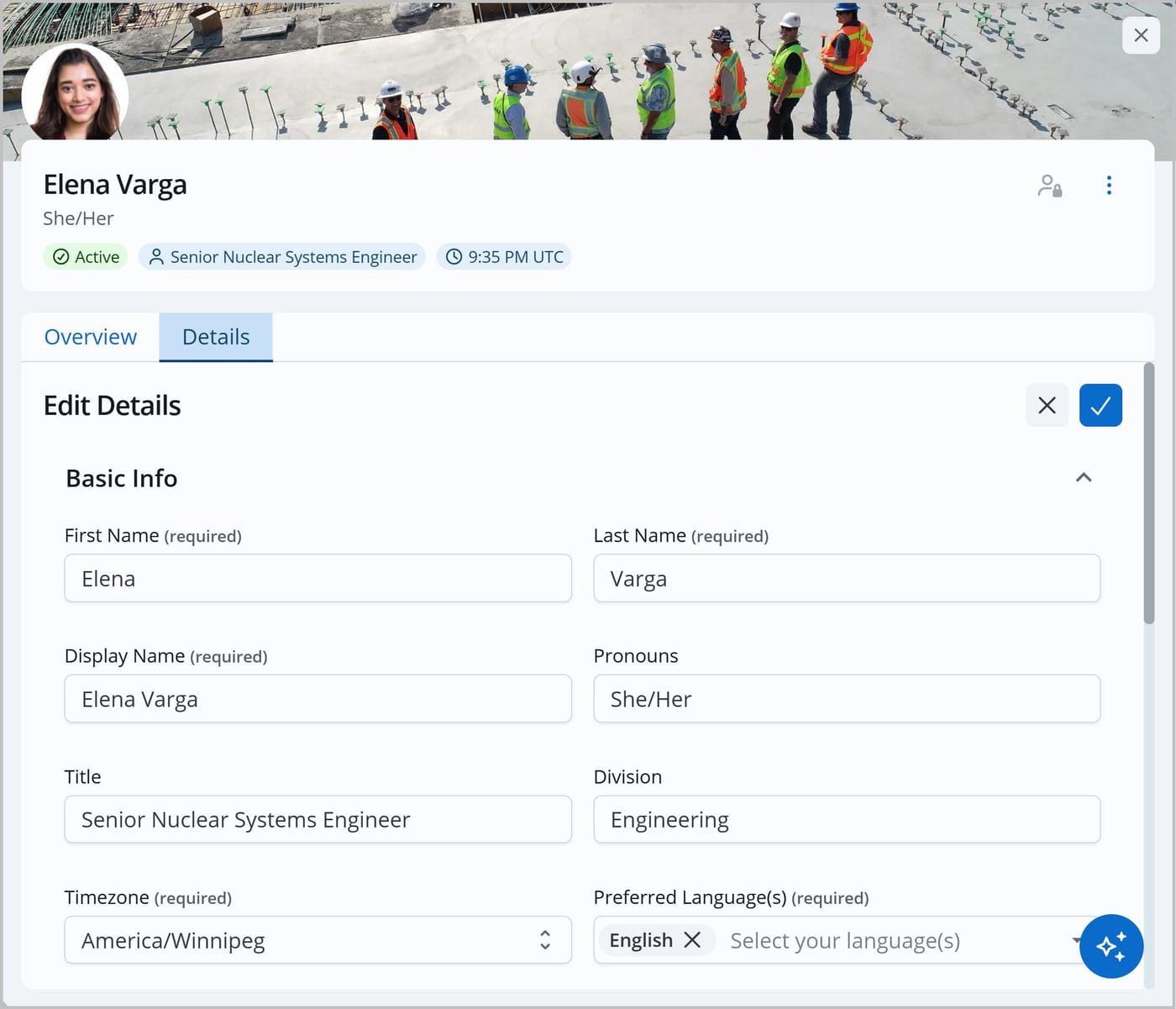Edit the Title input field
This screenshot has width=1176, height=1009.
(318, 820)
